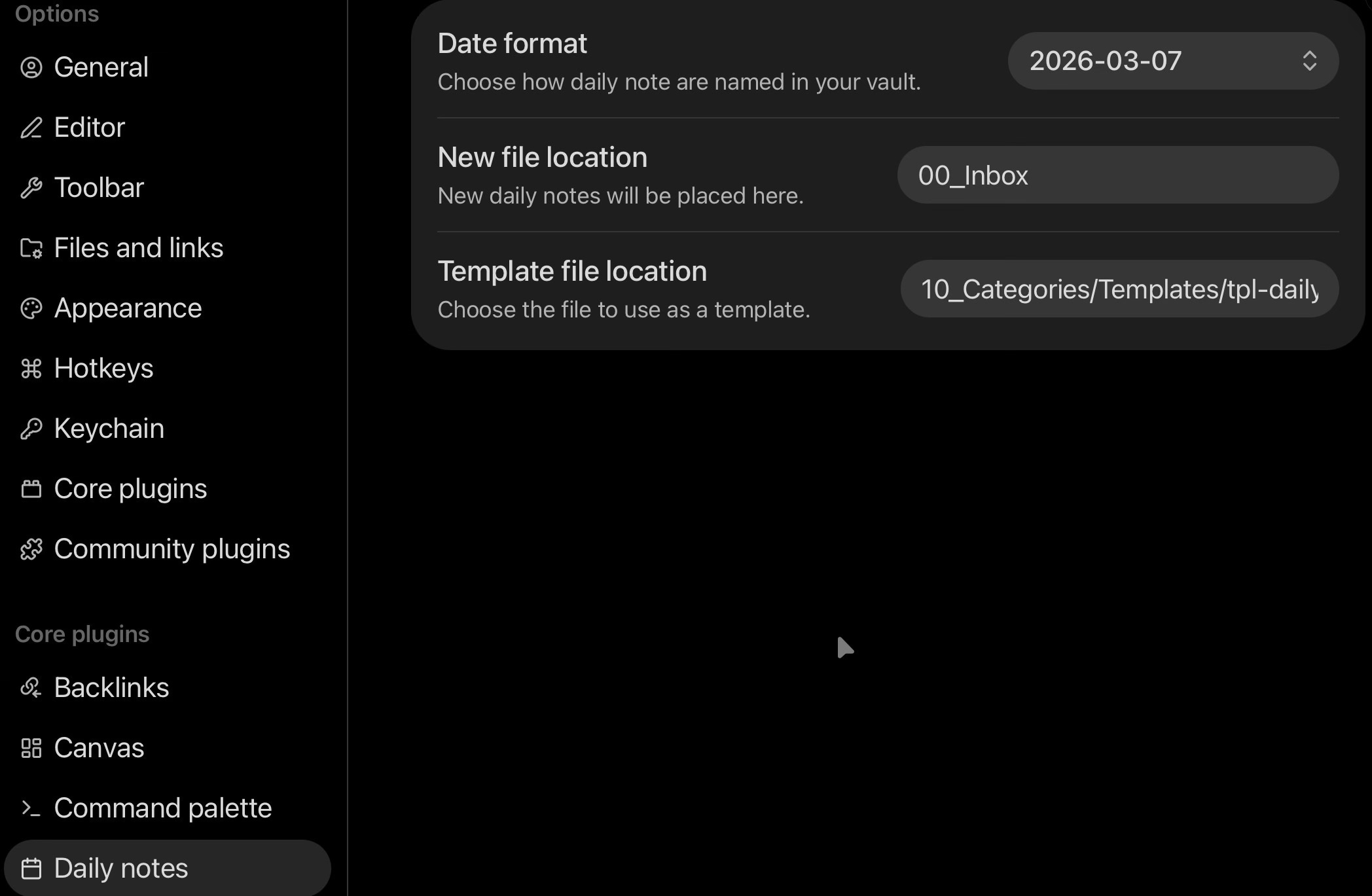Click the Backlinks link icon

point(31,688)
